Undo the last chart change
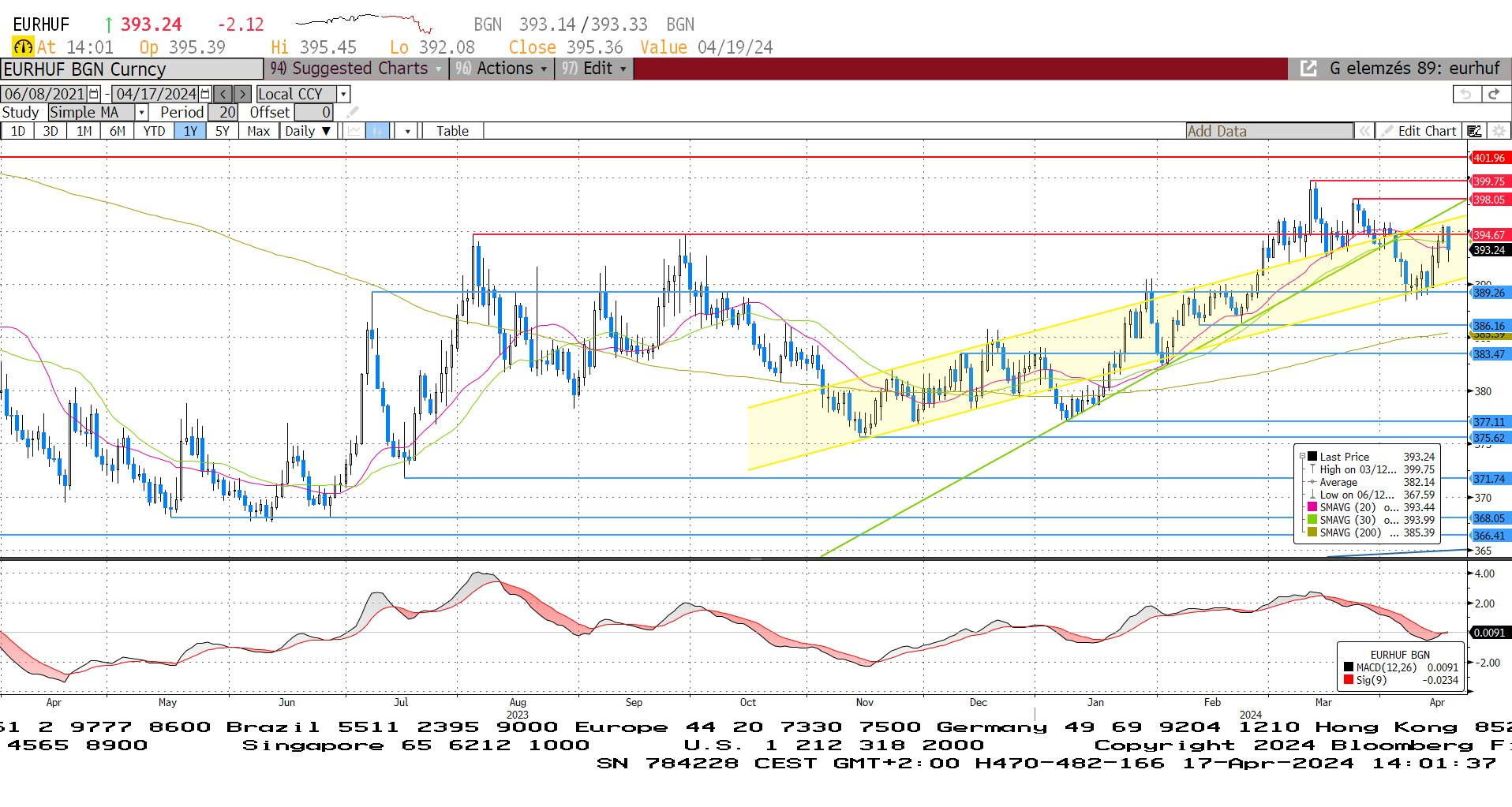 tap(1466, 94)
